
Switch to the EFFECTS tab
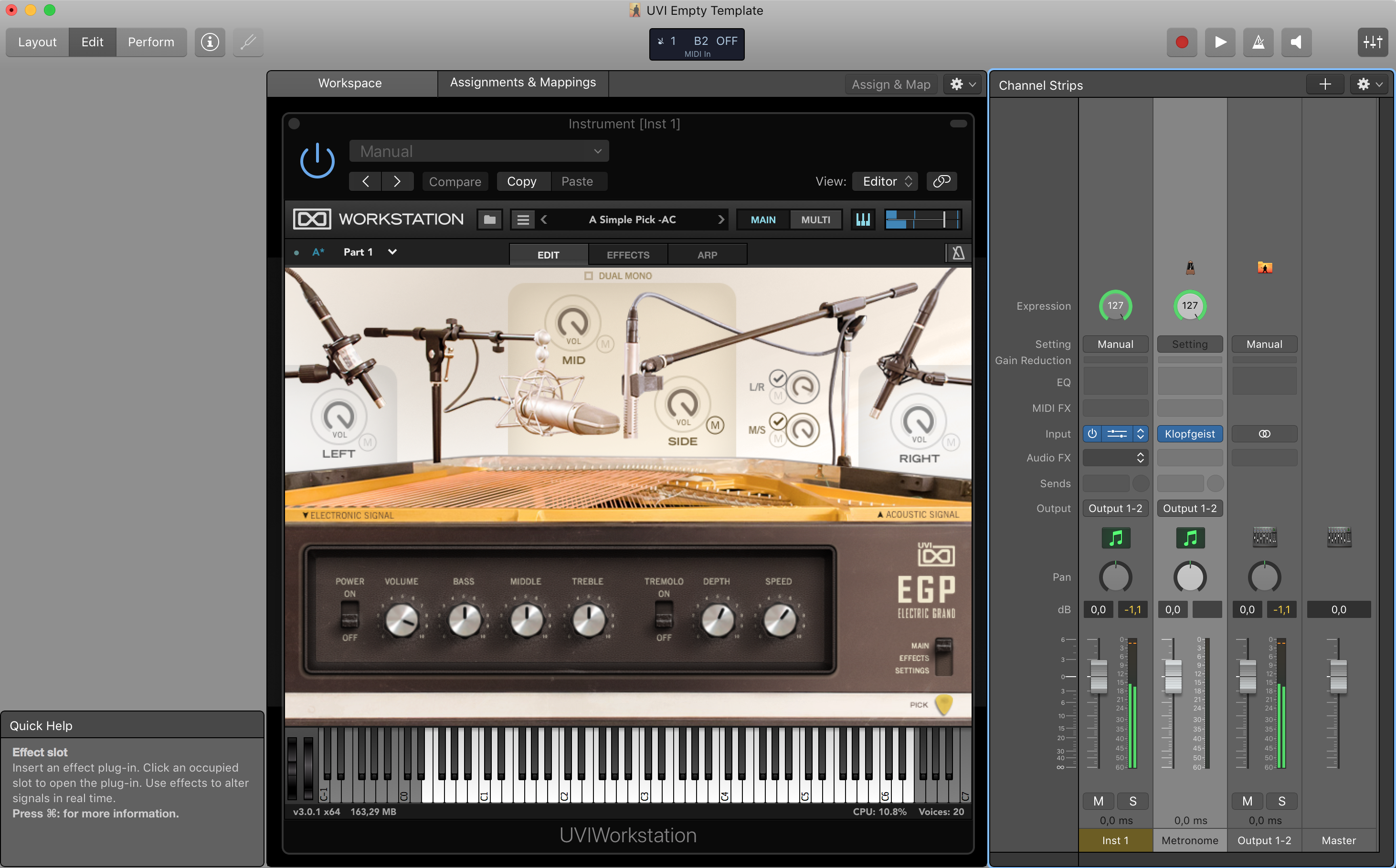pyautogui.click(x=628, y=255)
